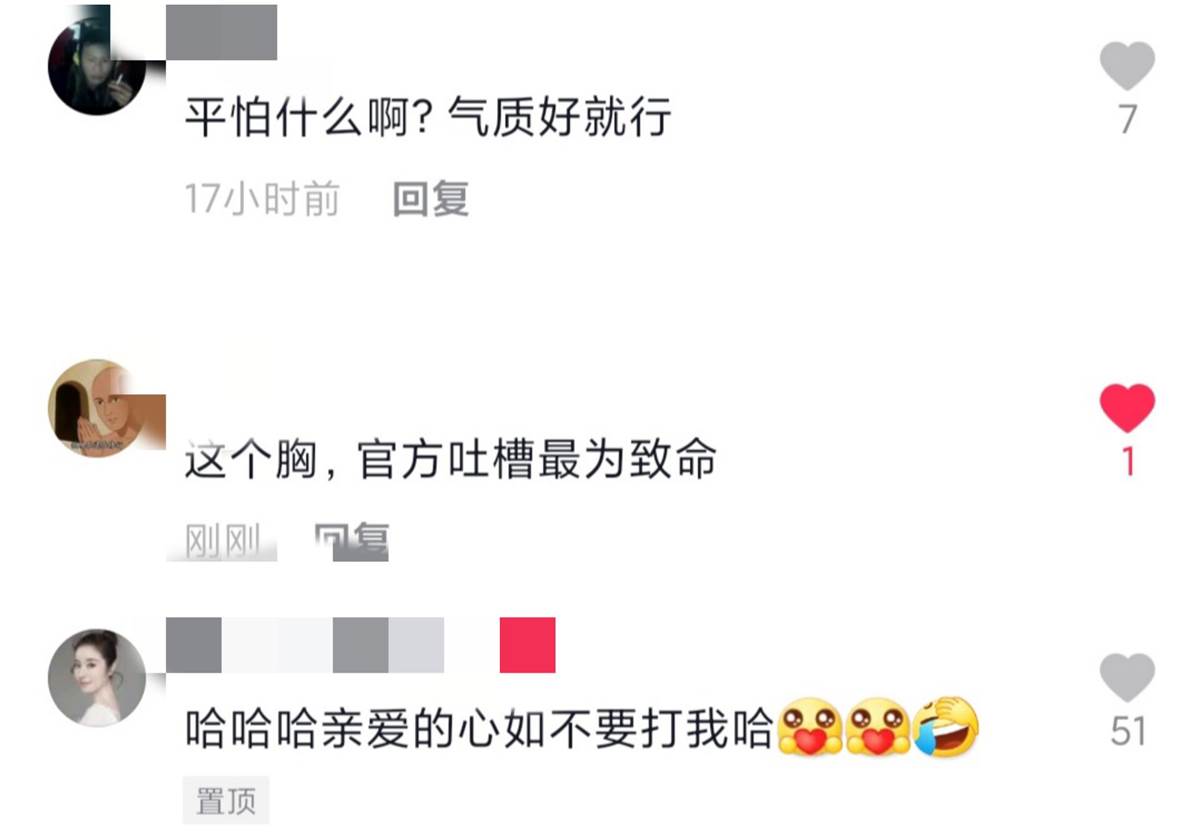Viewport: 1200px width, 839px height.
Task: Click the 刚刚 timestamp
Action: coord(223,541)
